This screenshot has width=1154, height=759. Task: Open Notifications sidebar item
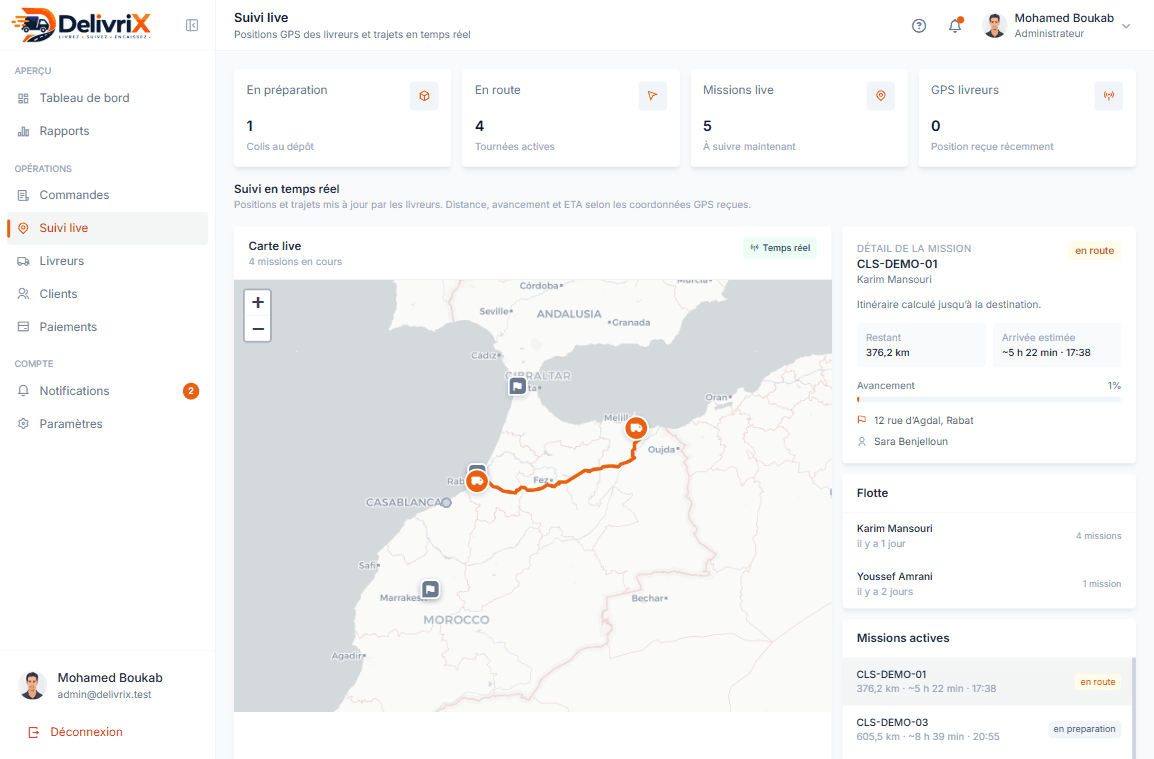pyautogui.click(x=107, y=391)
